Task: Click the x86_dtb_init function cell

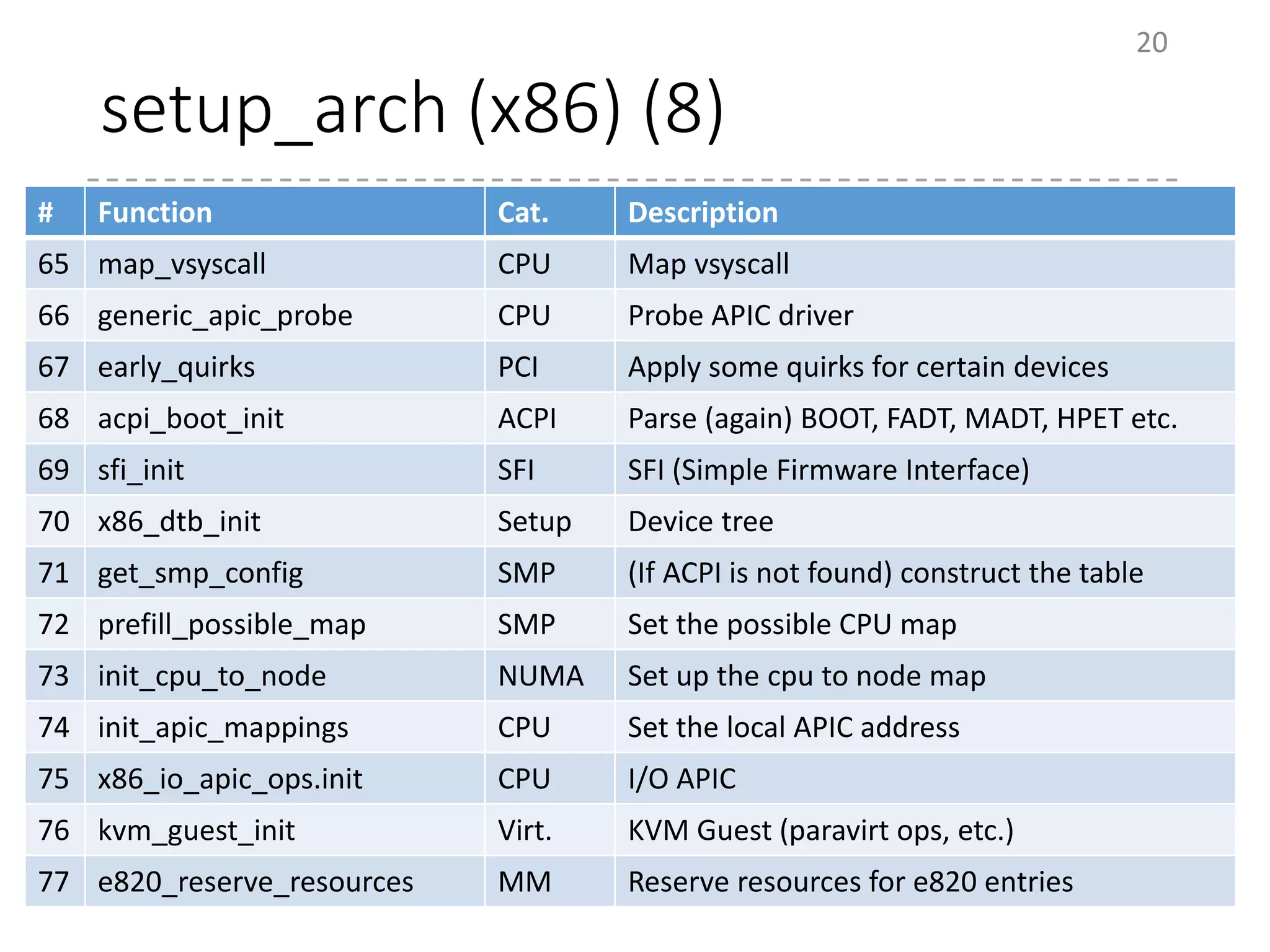Action: (179, 521)
